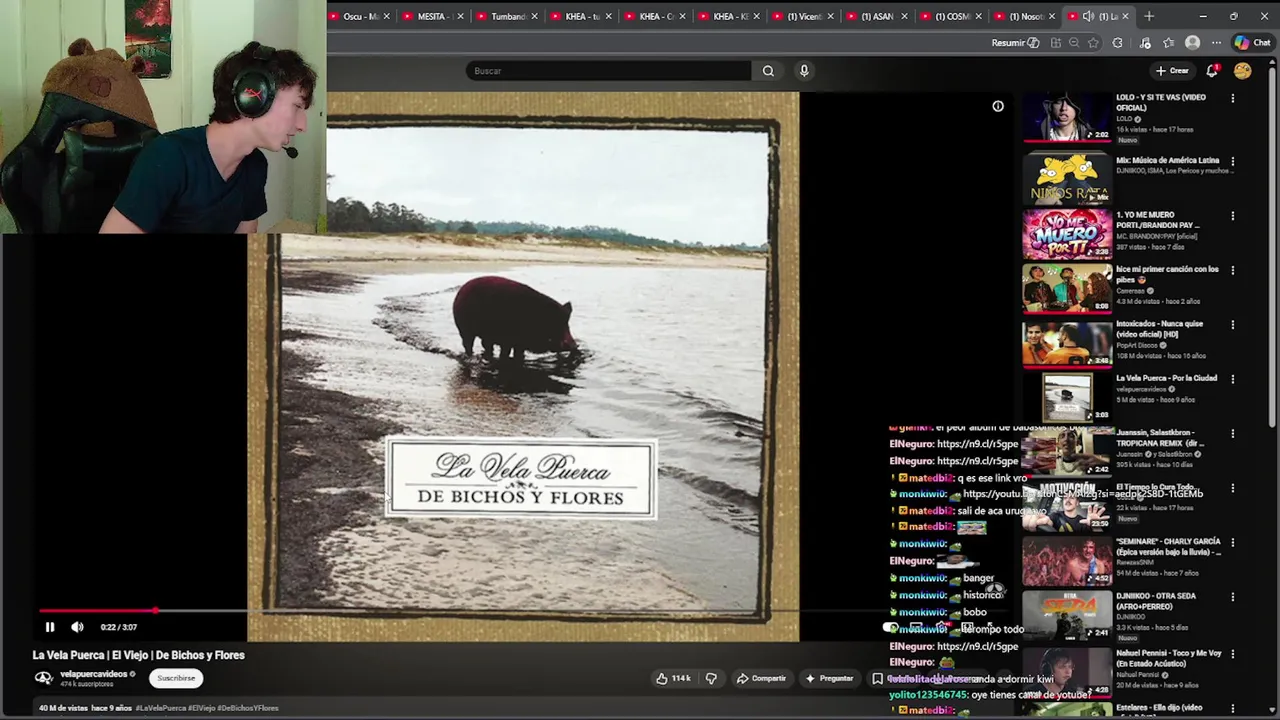Pause the video with the pause button
The height and width of the screenshot is (720, 1280).
click(x=50, y=627)
